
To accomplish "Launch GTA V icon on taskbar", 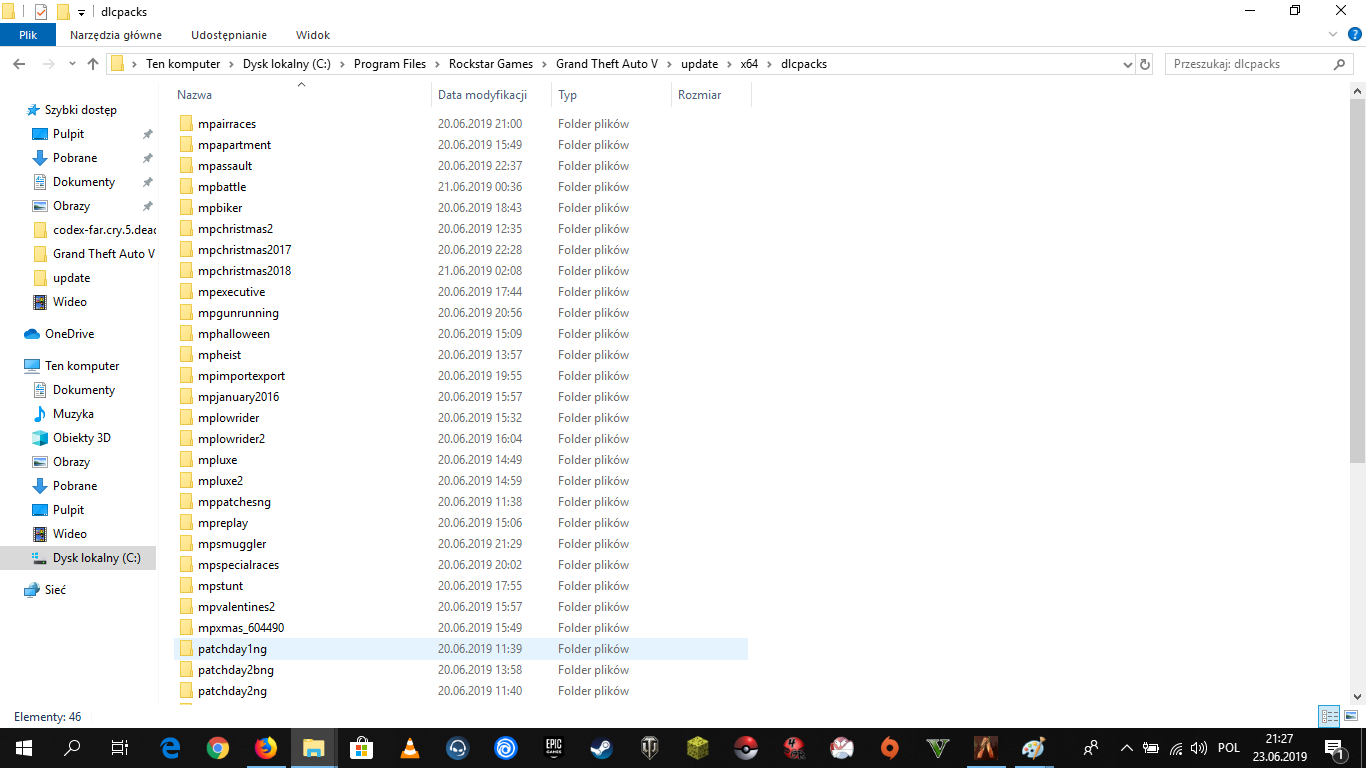I will pyautogui.click(x=938, y=748).
